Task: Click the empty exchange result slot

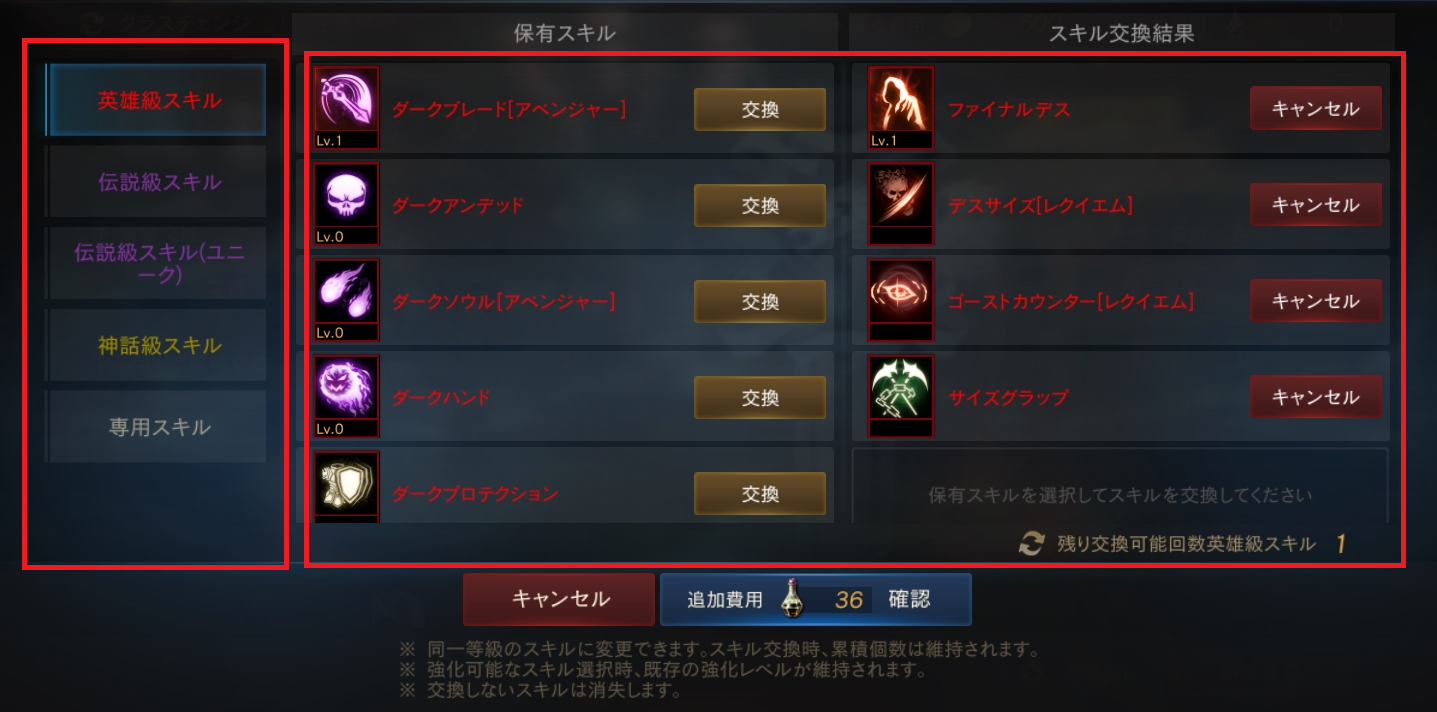Action: click(1120, 486)
